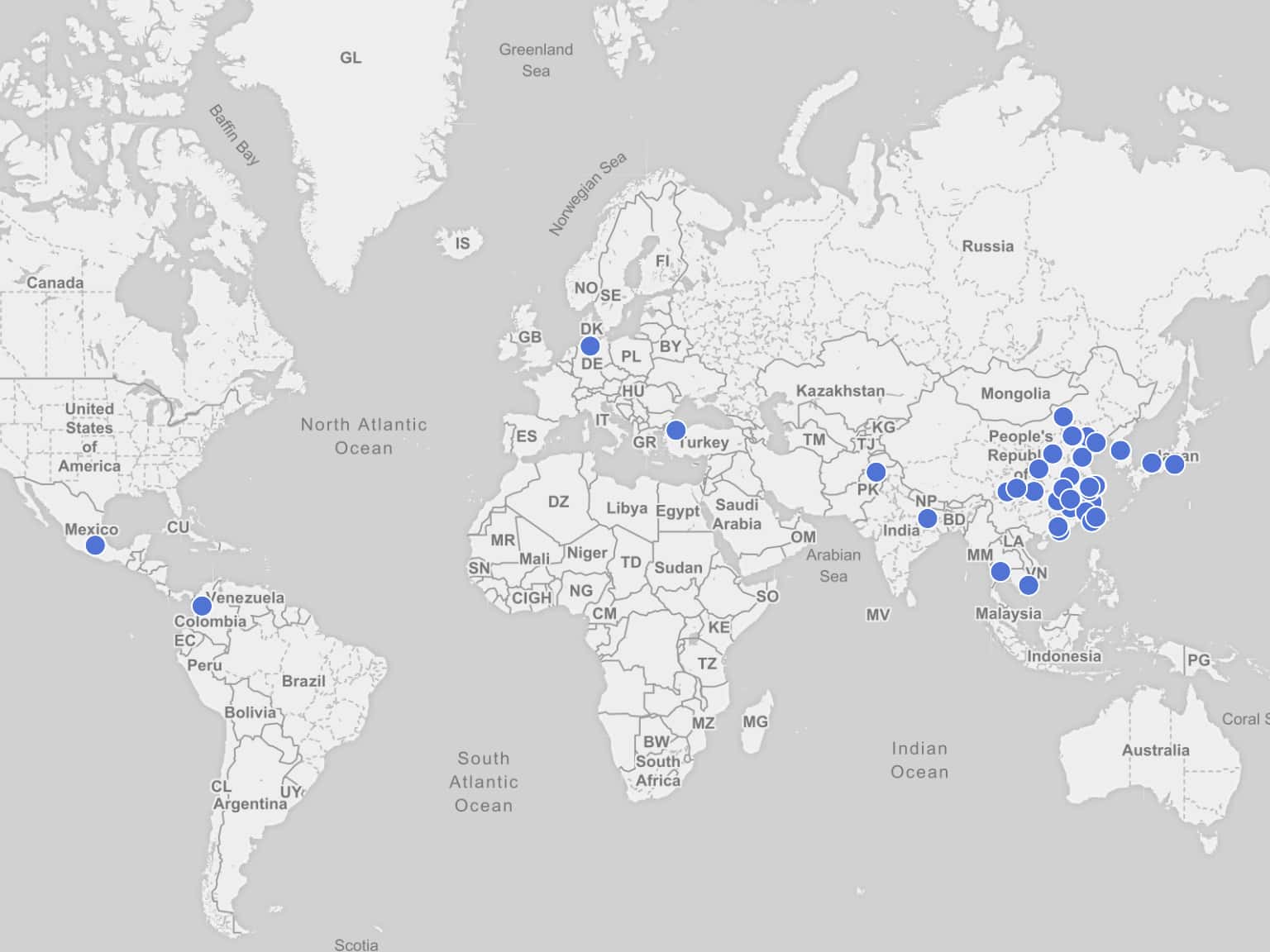Select the GL label on Greenland

tap(351, 58)
